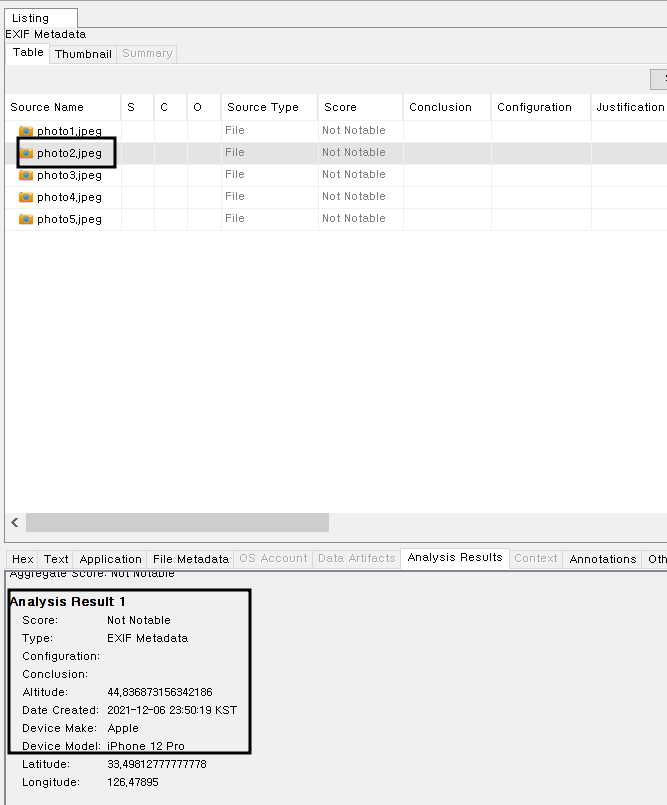This screenshot has height=805, width=667.
Task: Sort by C column header
Action: click(x=170, y=107)
